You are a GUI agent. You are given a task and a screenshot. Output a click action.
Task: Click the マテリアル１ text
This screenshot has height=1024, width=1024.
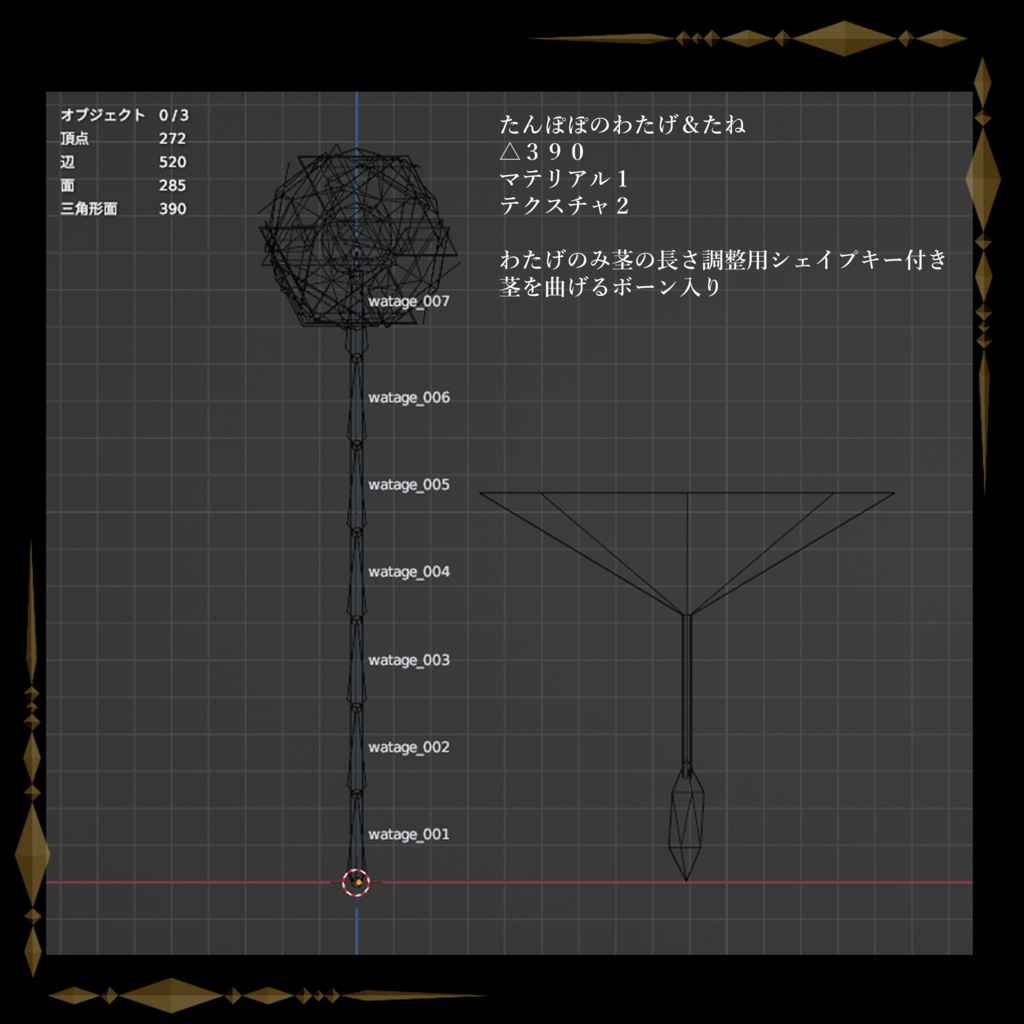pos(564,178)
